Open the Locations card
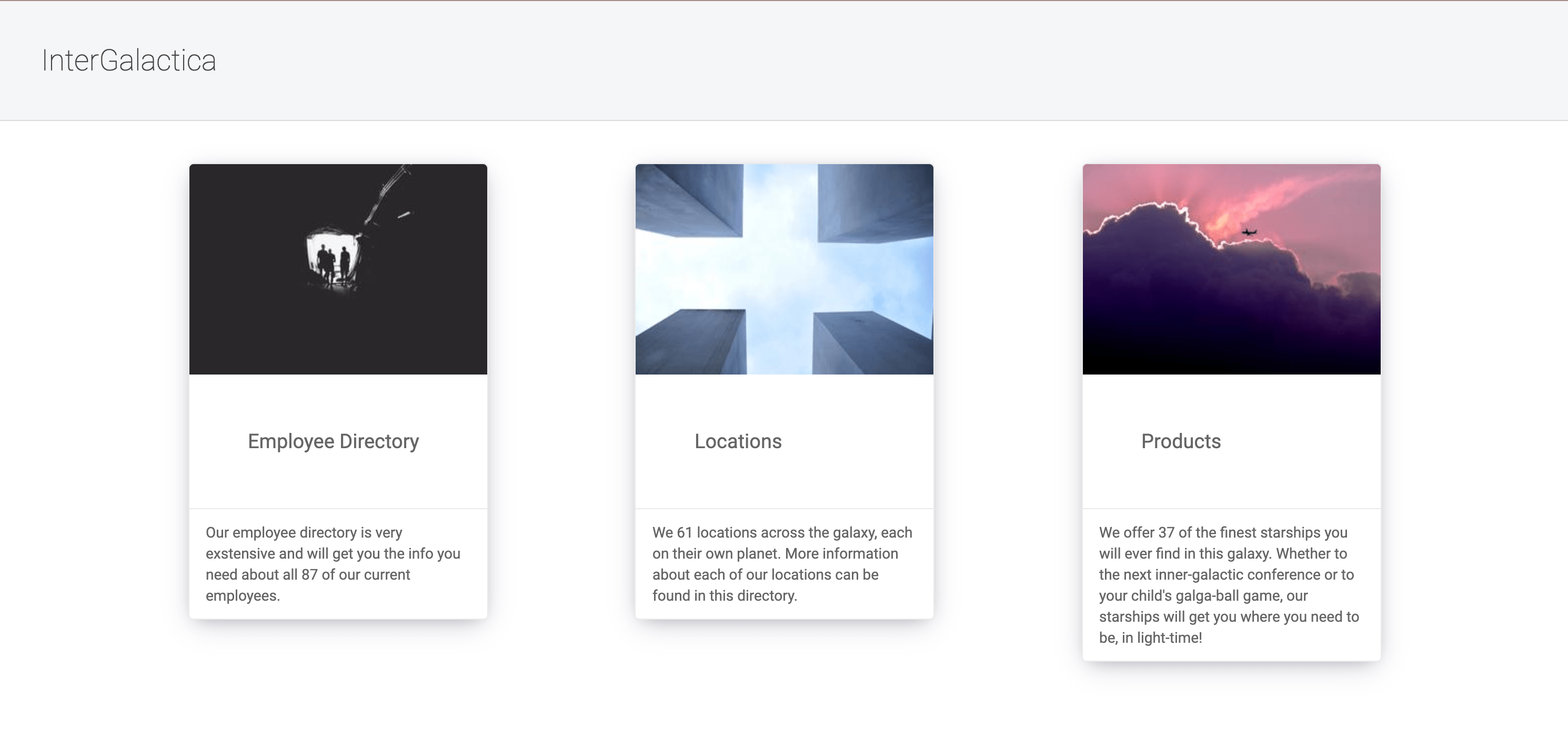Viewport: 1568px width, 748px height. 783,390
